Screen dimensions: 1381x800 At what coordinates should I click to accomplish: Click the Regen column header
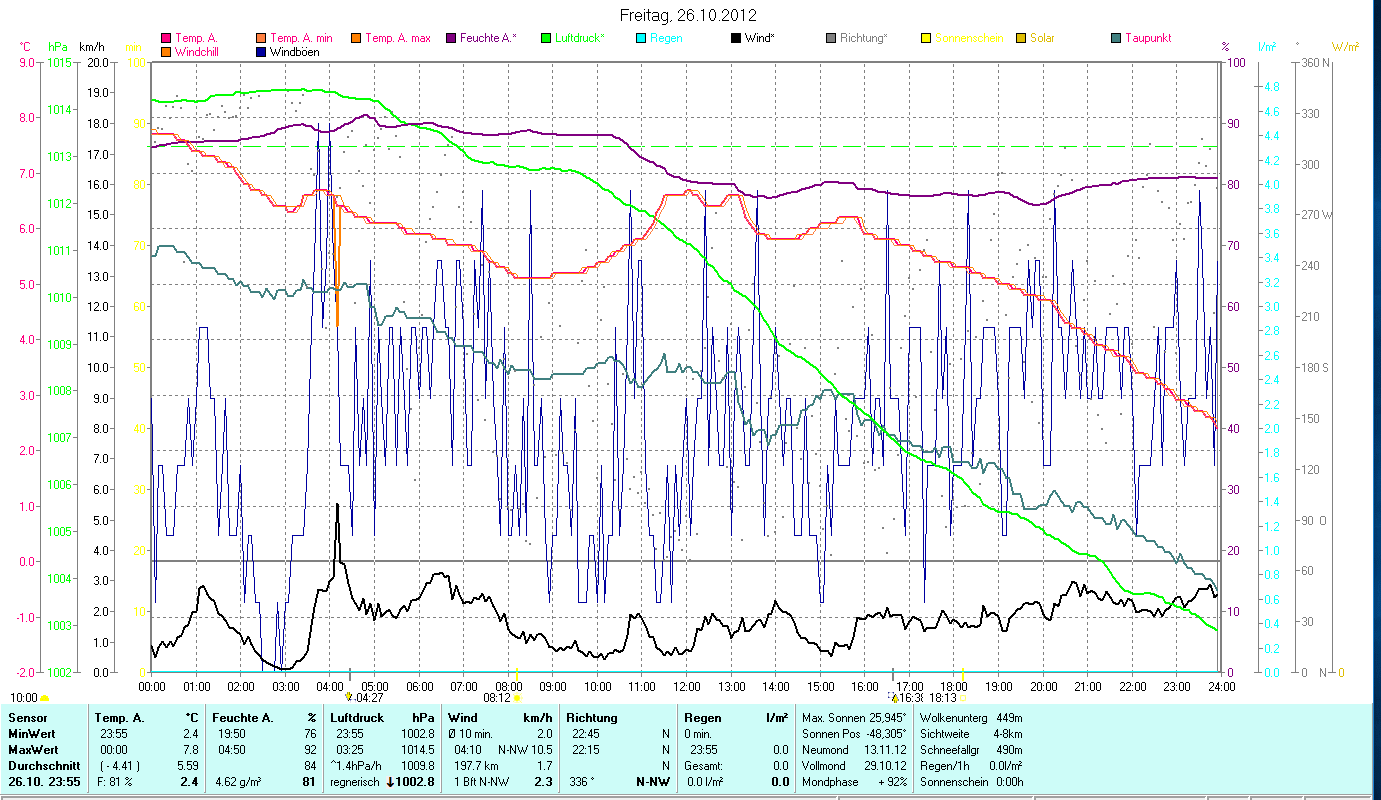[x=702, y=718]
